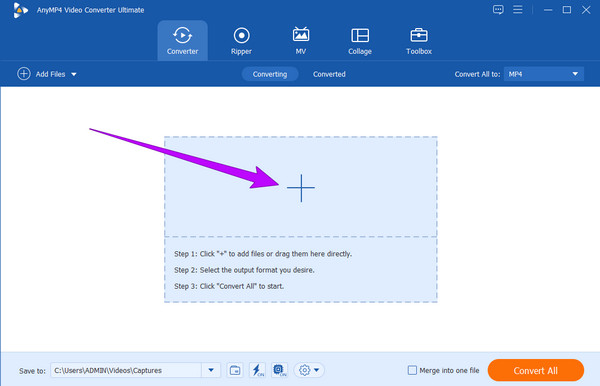Image resolution: width=600 pixels, height=386 pixels.
Task: Switch to the Converted tab
Action: [329, 74]
